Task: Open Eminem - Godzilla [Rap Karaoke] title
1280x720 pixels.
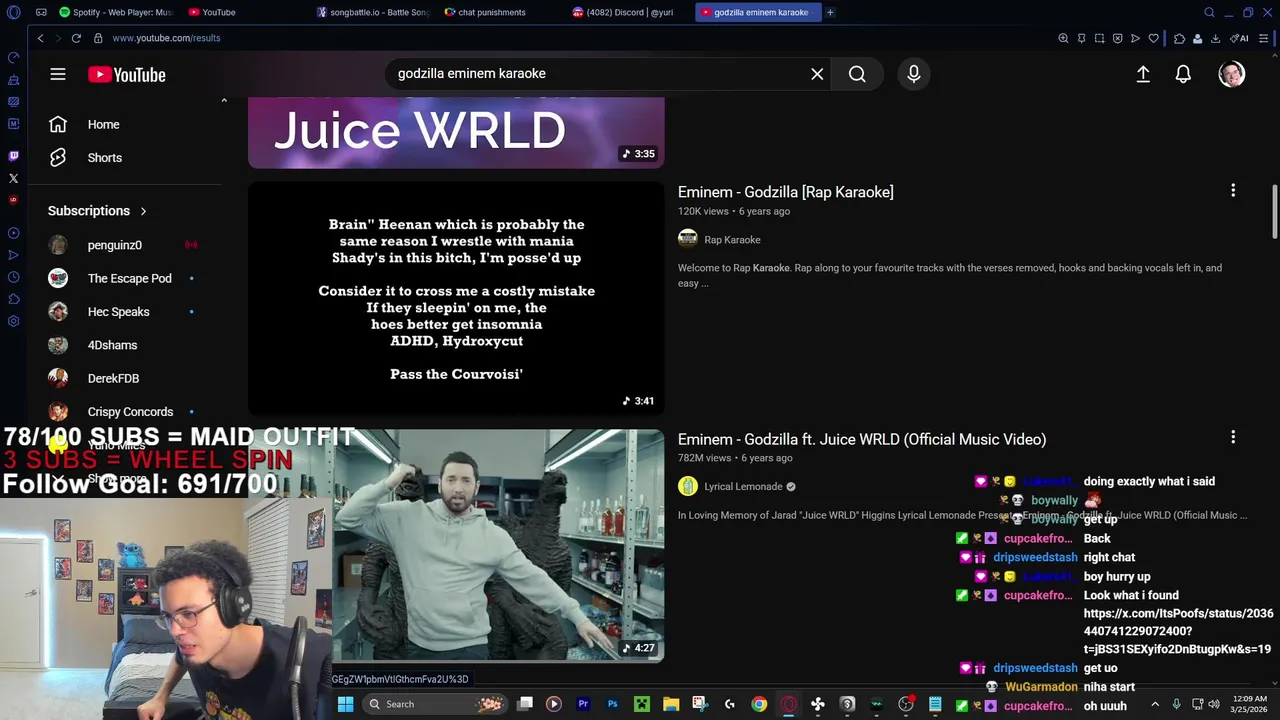Action: tap(785, 192)
